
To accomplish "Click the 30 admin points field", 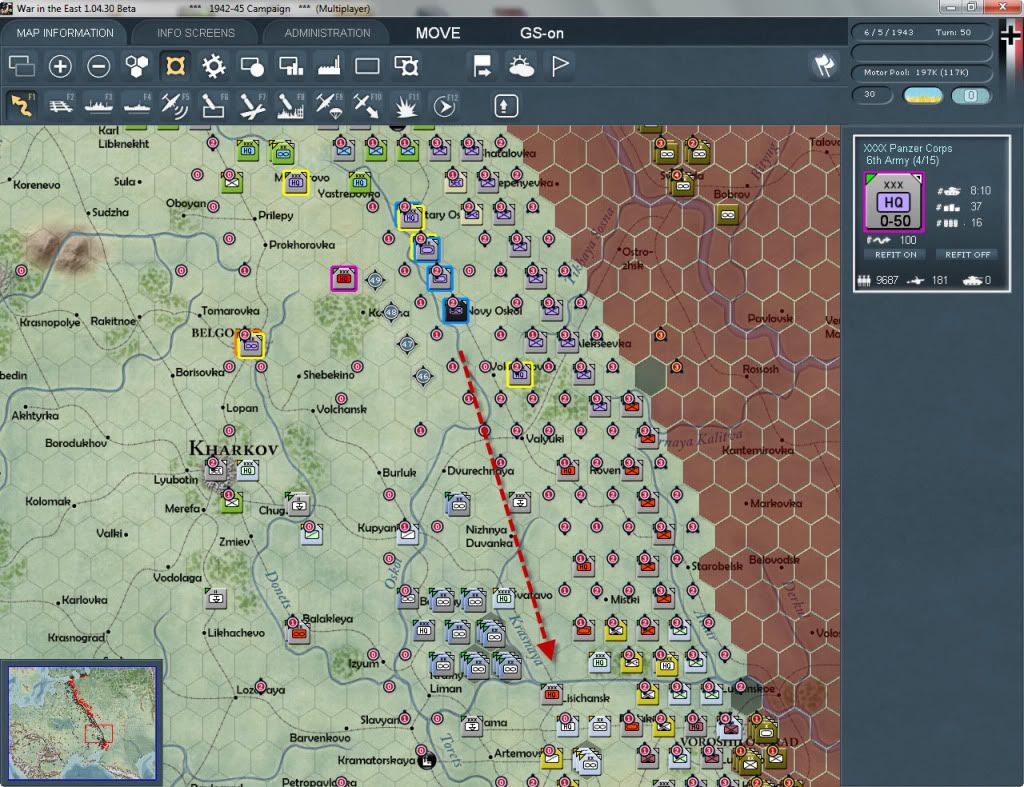I will pos(872,95).
